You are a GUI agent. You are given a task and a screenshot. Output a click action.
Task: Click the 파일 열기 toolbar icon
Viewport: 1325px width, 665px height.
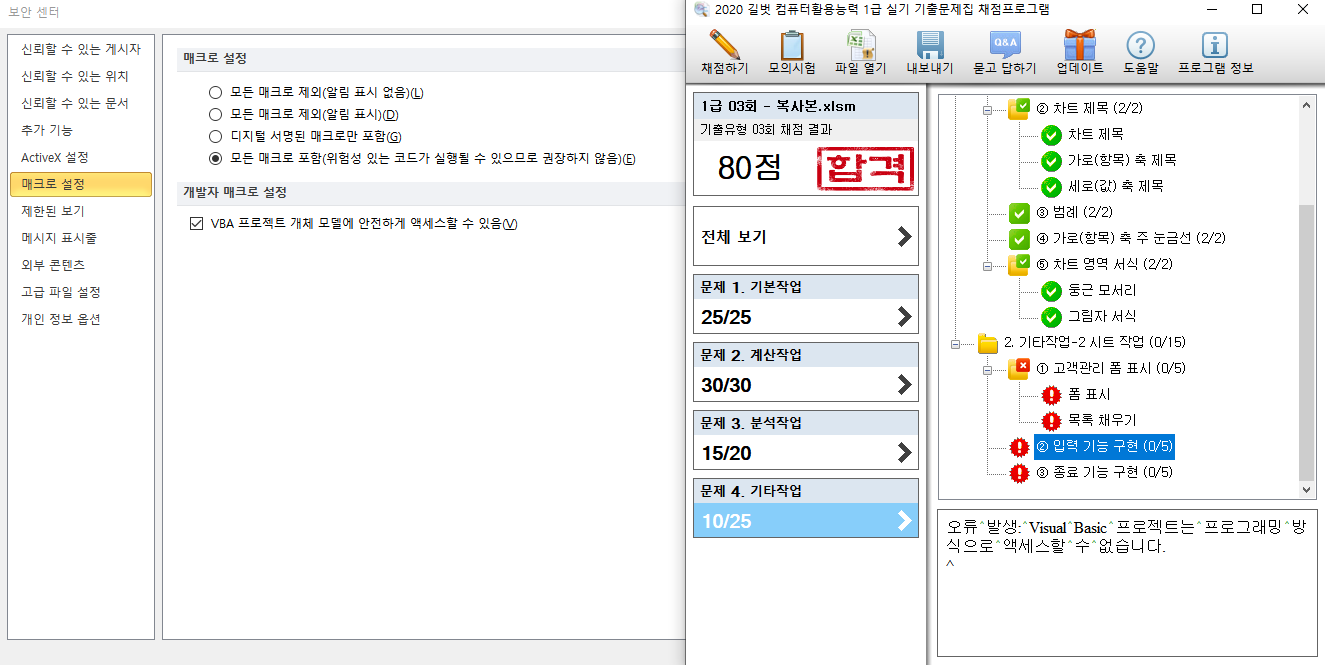[x=861, y=46]
